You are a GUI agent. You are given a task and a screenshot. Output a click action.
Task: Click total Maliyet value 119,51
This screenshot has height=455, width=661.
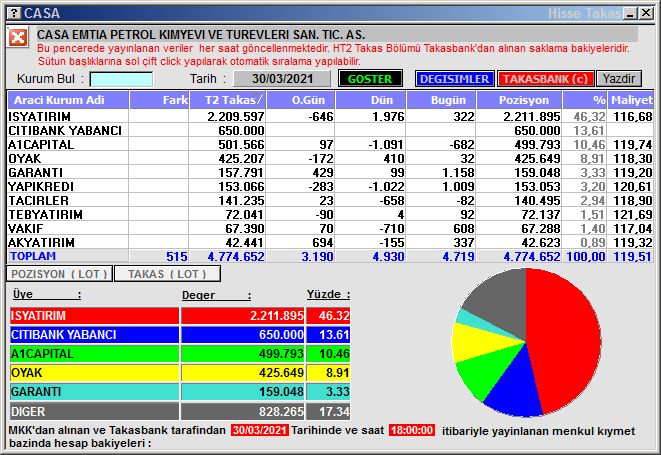(633, 256)
